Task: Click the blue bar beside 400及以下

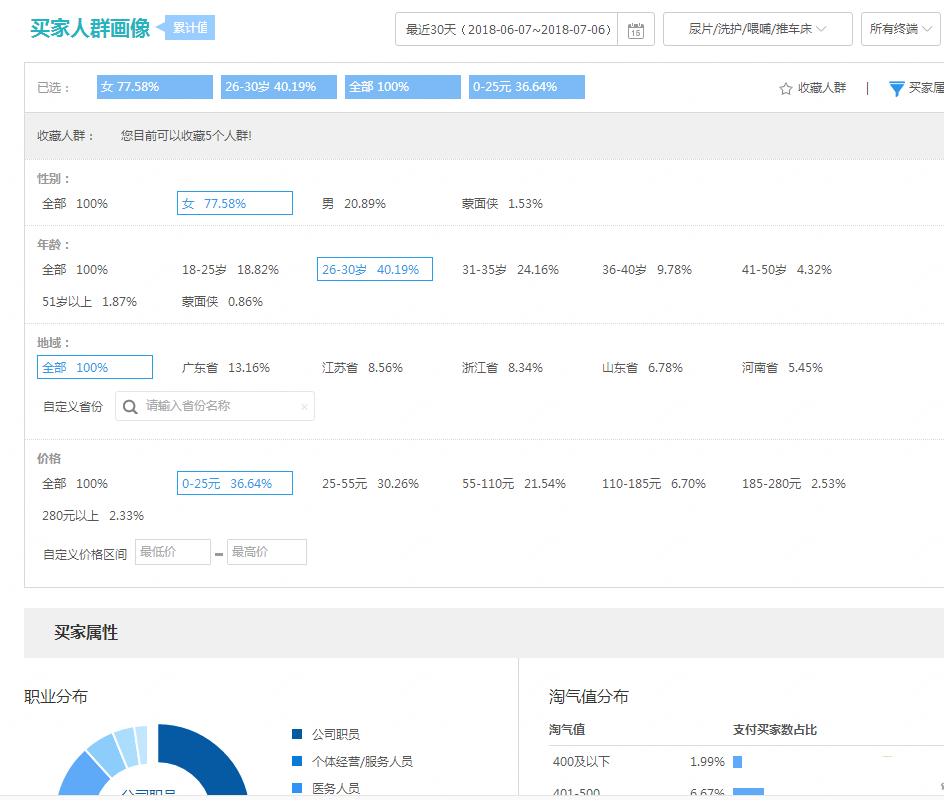Action: tap(736, 761)
